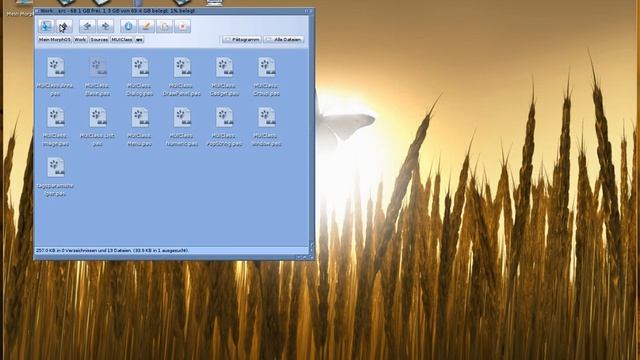Click the status bar text showing 13 Dateien
The height and width of the screenshot is (360, 640).
112,250
